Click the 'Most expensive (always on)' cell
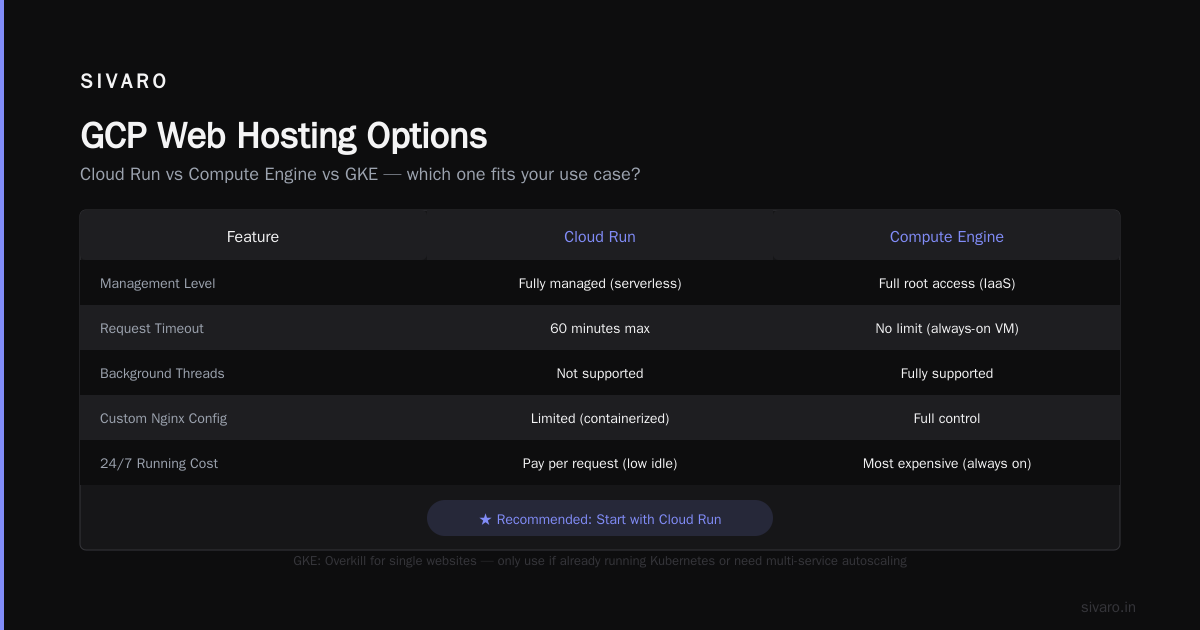1200x630 pixels. 947,463
